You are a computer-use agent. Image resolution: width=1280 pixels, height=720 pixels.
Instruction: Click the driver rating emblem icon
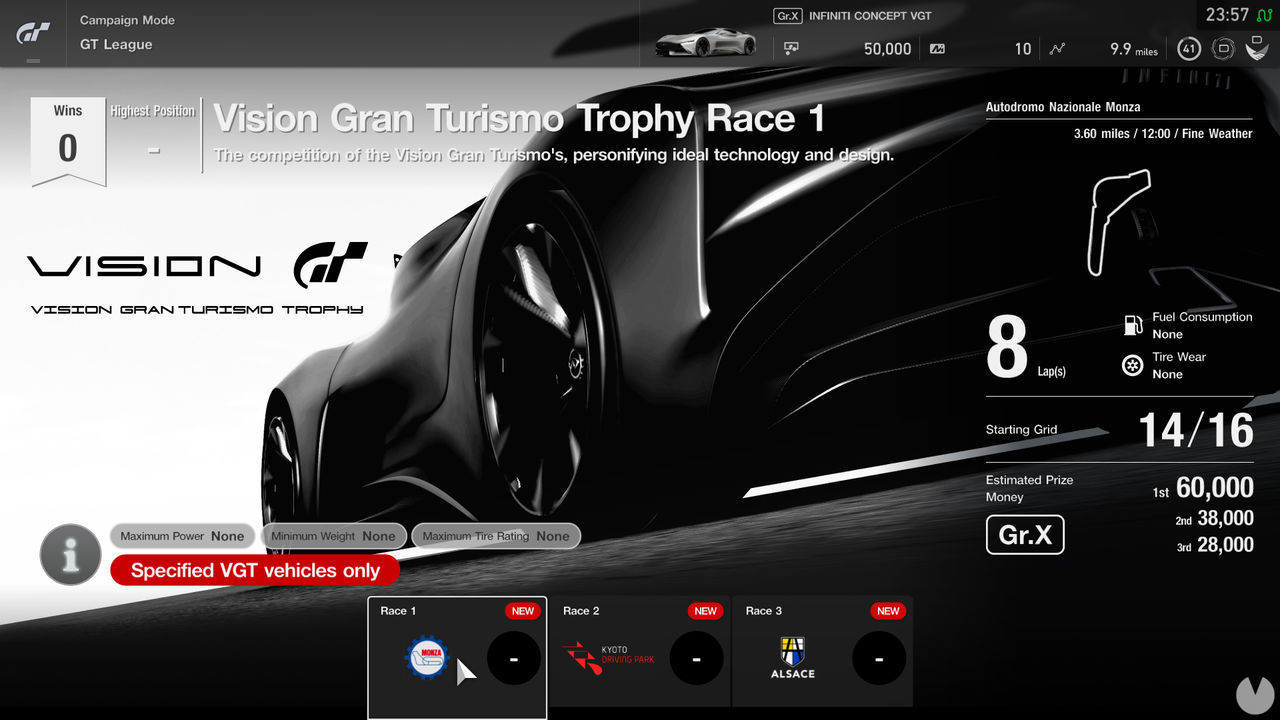1223,48
